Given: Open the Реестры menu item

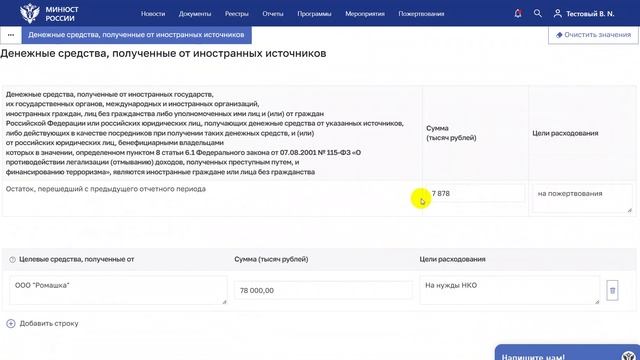Looking at the screenshot, I should 237,13.
